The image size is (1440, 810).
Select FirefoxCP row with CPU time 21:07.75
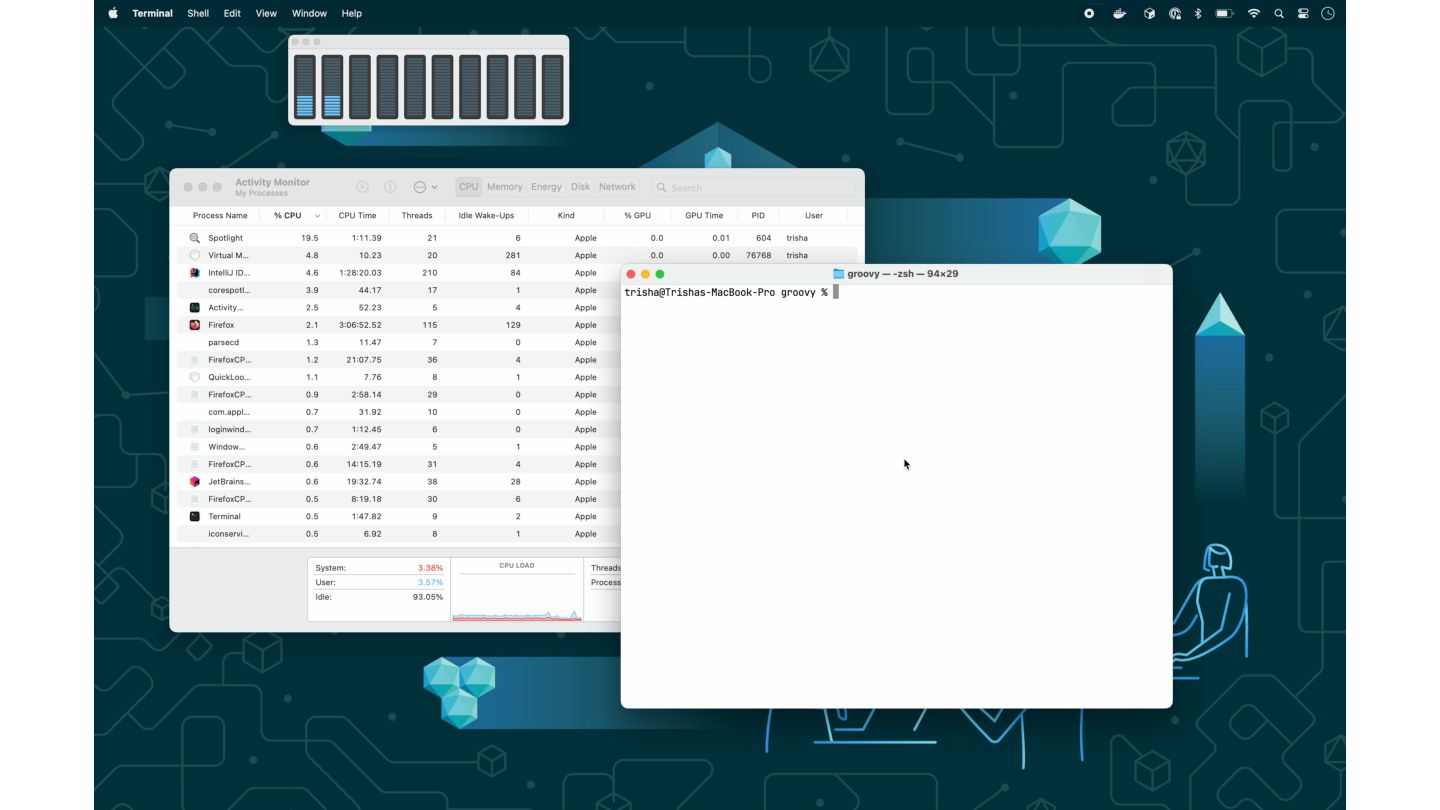[x=399, y=360]
